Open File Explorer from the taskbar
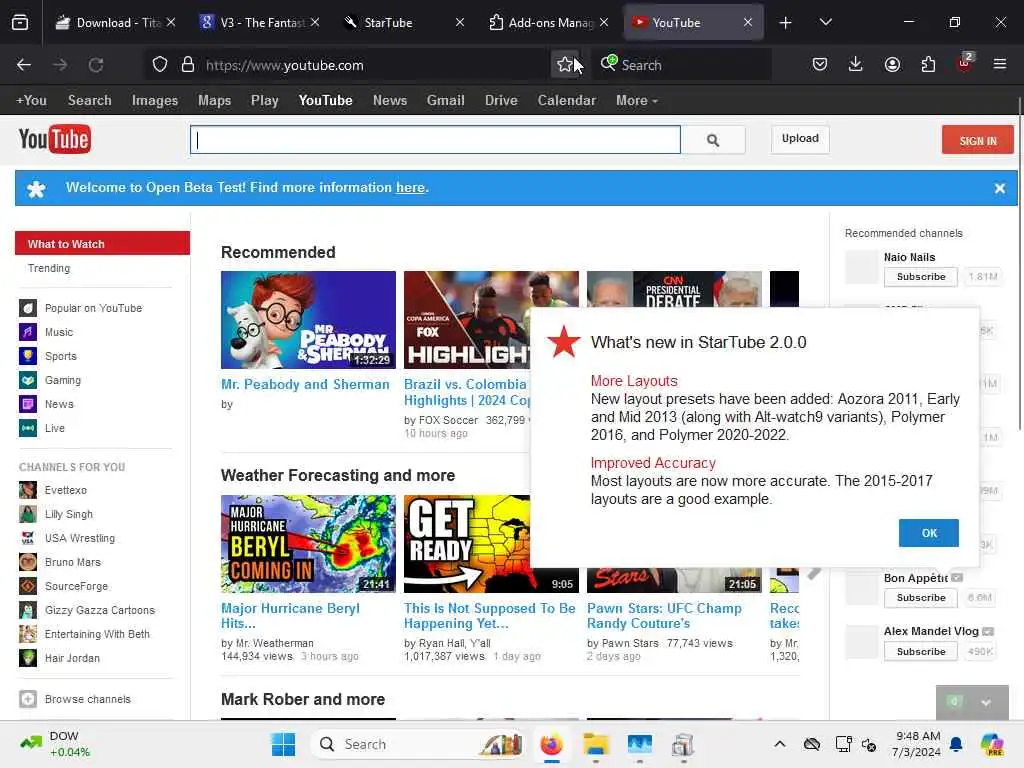 tap(596, 744)
